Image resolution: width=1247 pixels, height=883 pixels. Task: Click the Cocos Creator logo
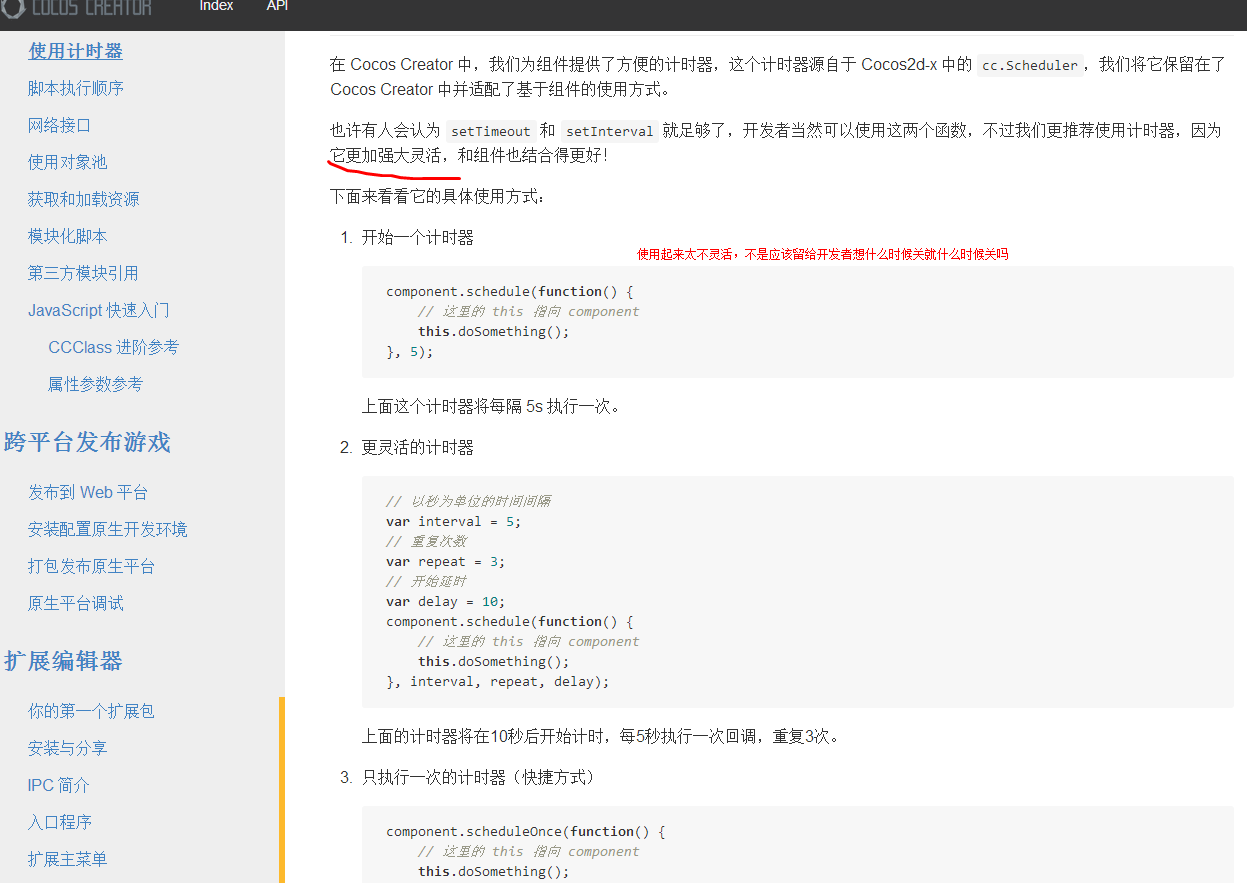pyautogui.click(x=78, y=8)
